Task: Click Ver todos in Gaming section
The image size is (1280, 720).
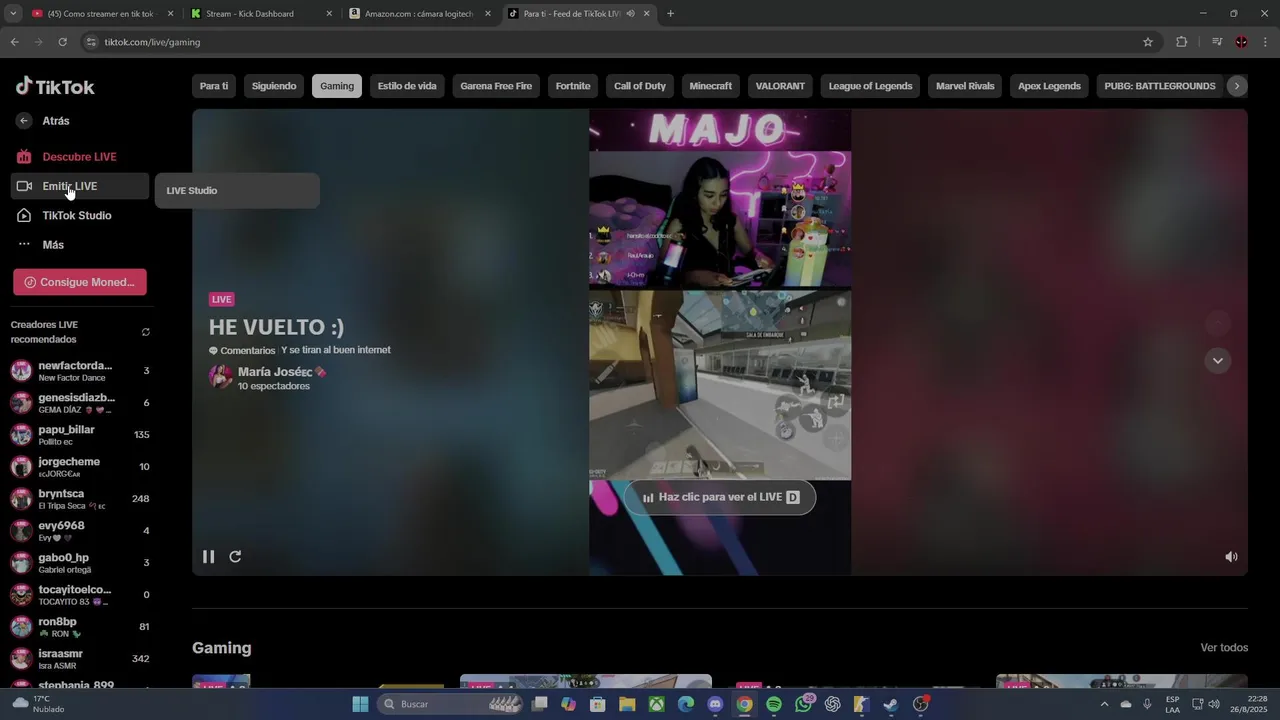Action: click(1224, 648)
